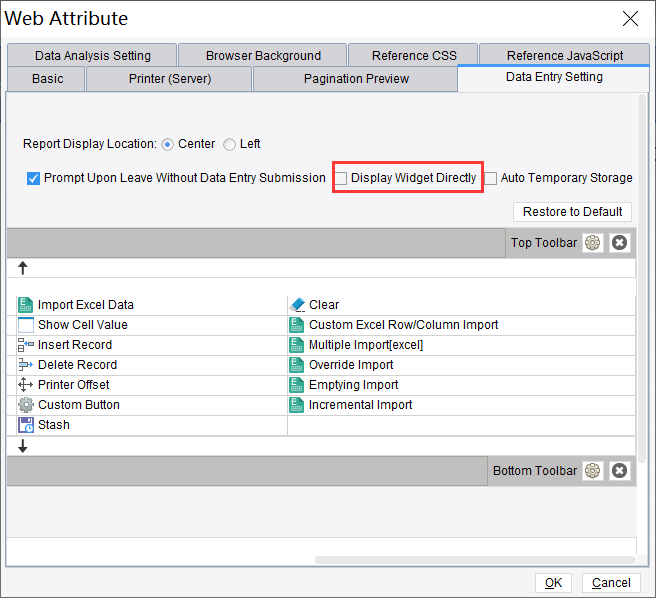656x598 pixels.
Task: Select the Override Import label
Action: 351,365
